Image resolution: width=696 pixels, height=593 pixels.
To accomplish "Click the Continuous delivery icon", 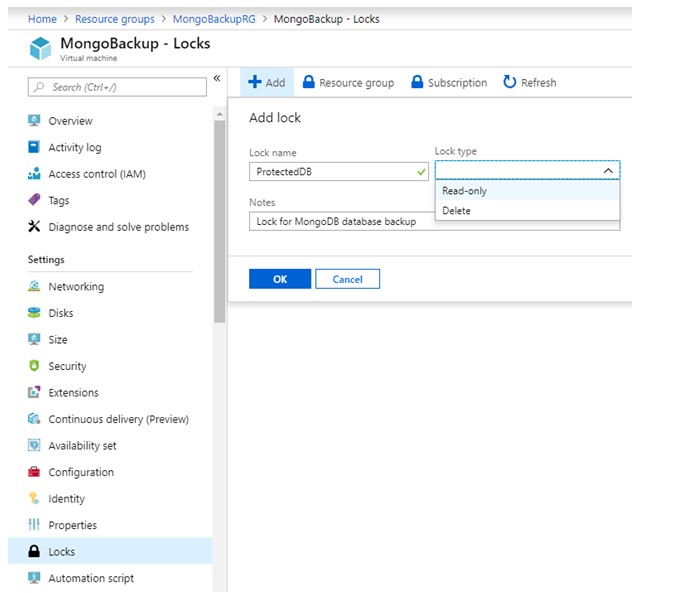I will click(34, 419).
